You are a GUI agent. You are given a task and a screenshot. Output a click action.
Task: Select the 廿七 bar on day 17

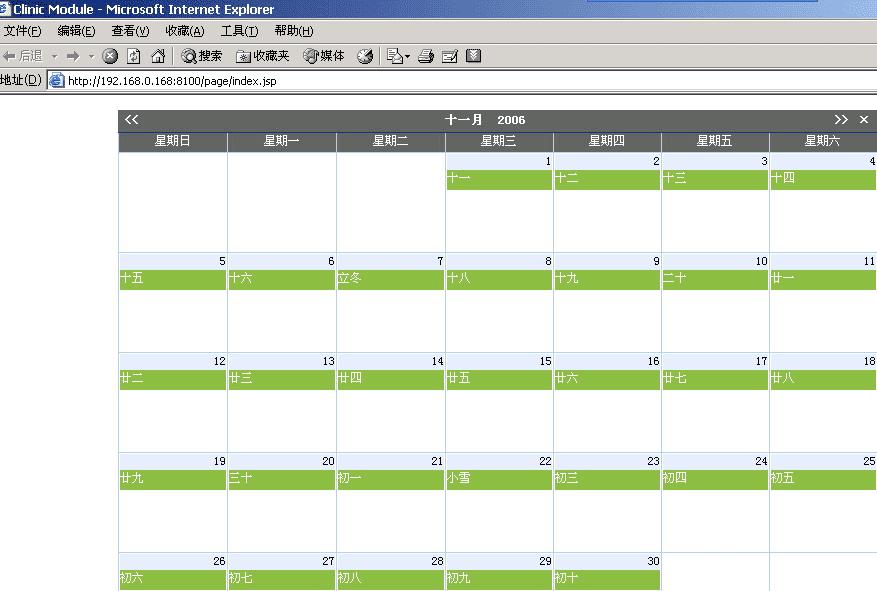(x=715, y=379)
